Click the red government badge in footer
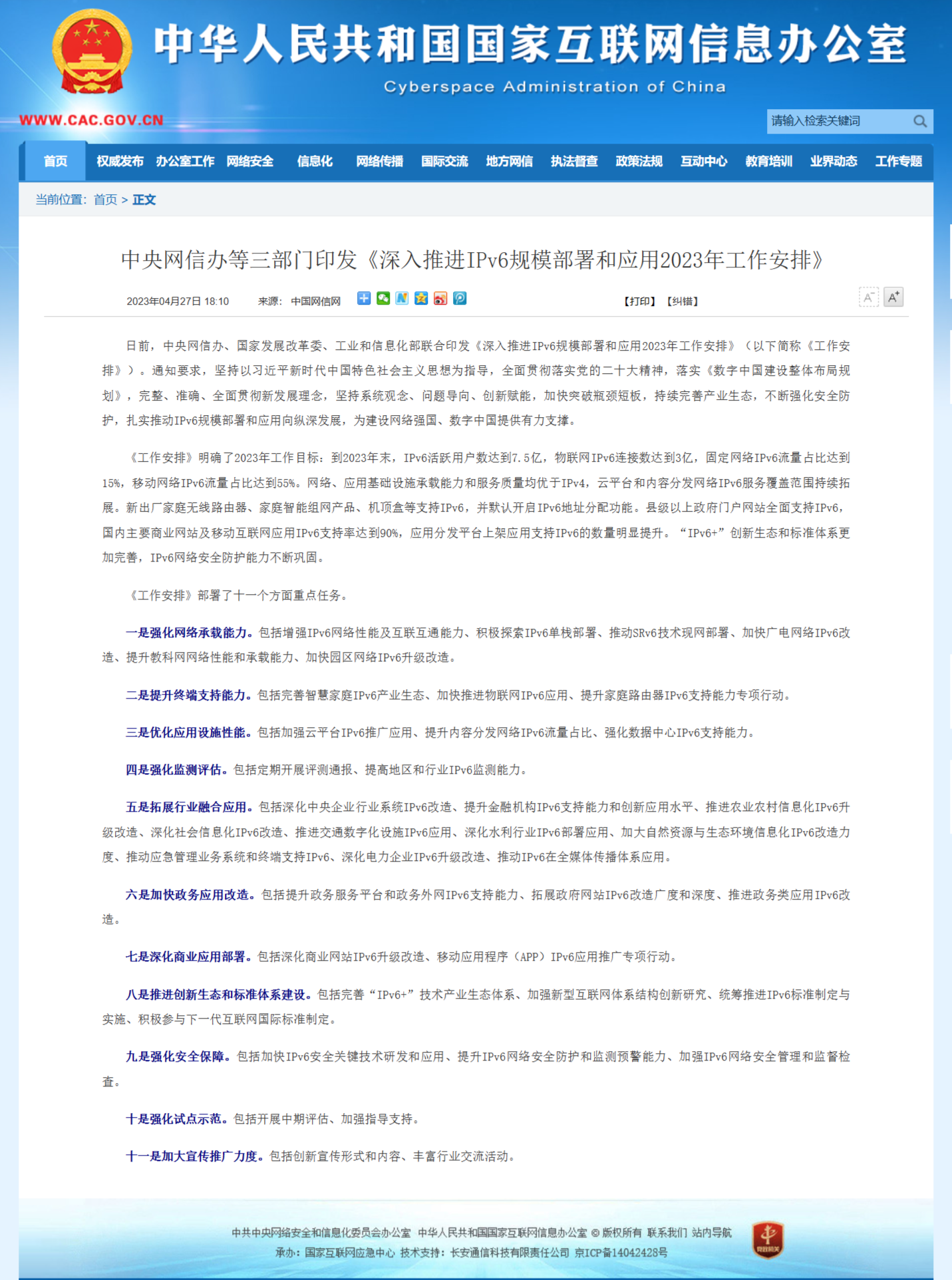952x1280 pixels. [x=768, y=1240]
